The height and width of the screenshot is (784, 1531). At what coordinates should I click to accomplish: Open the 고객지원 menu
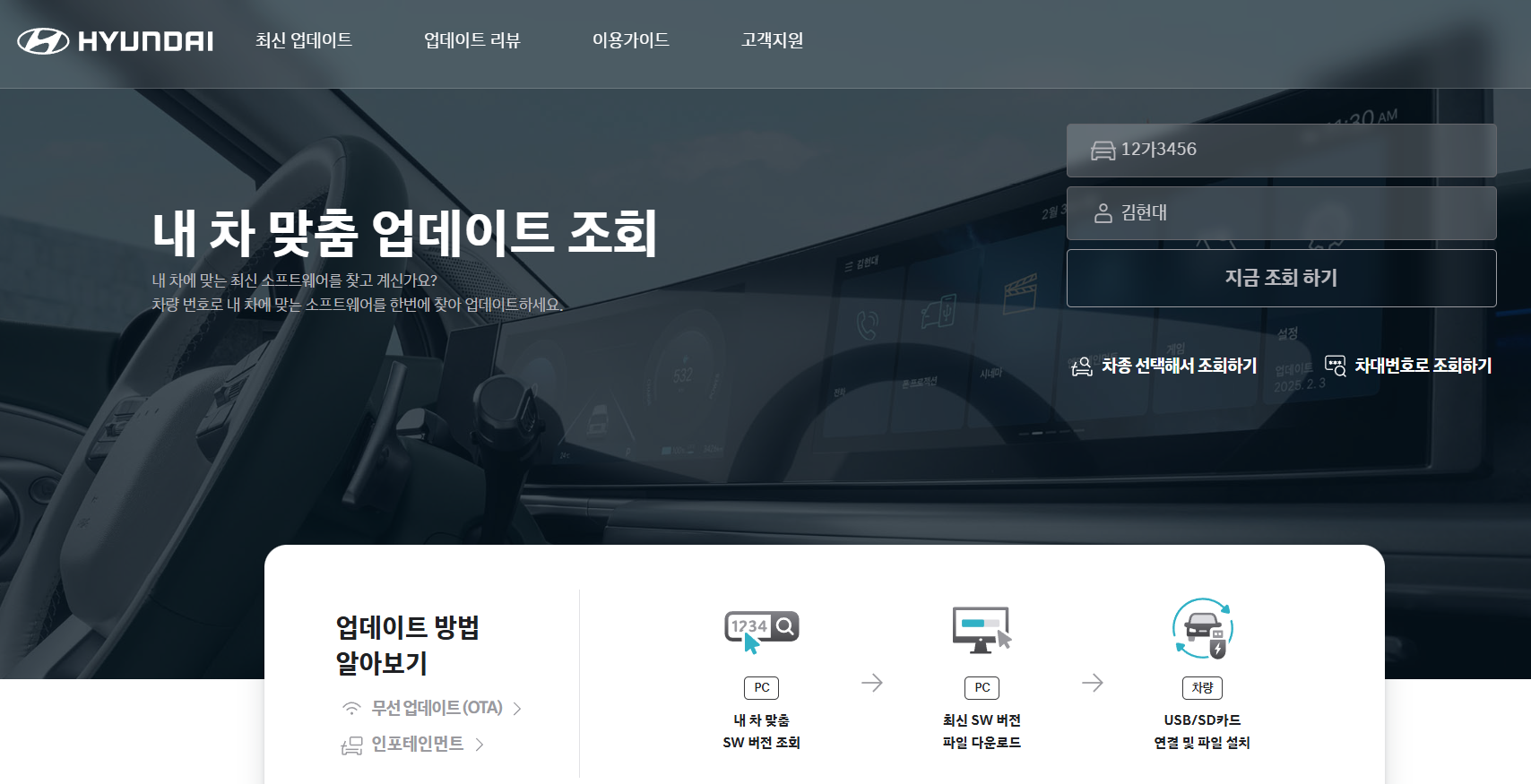772,40
